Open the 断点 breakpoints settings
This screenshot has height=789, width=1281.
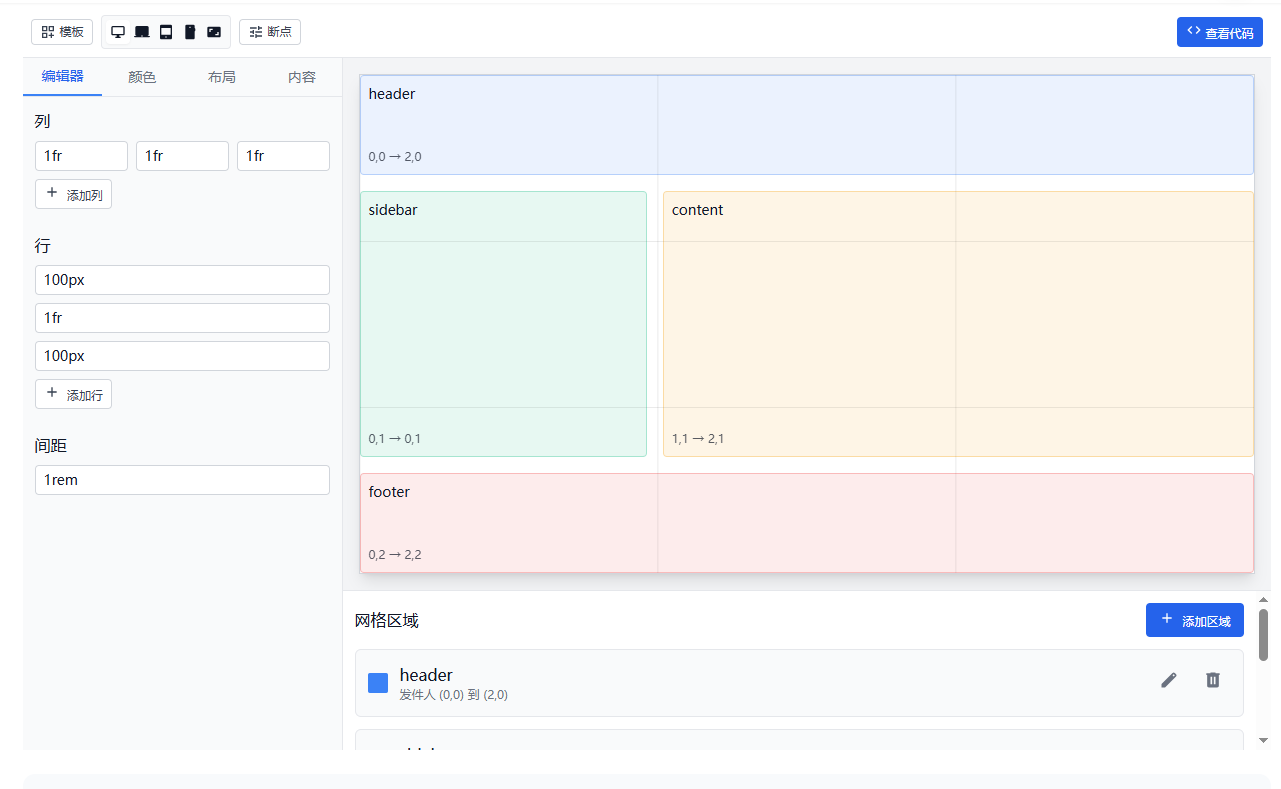(x=270, y=32)
